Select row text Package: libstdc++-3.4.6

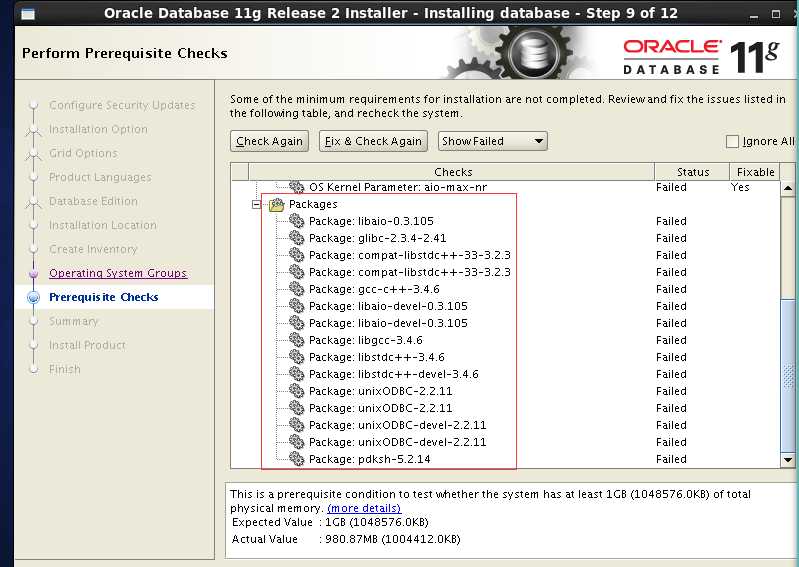(x=377, y=357)
